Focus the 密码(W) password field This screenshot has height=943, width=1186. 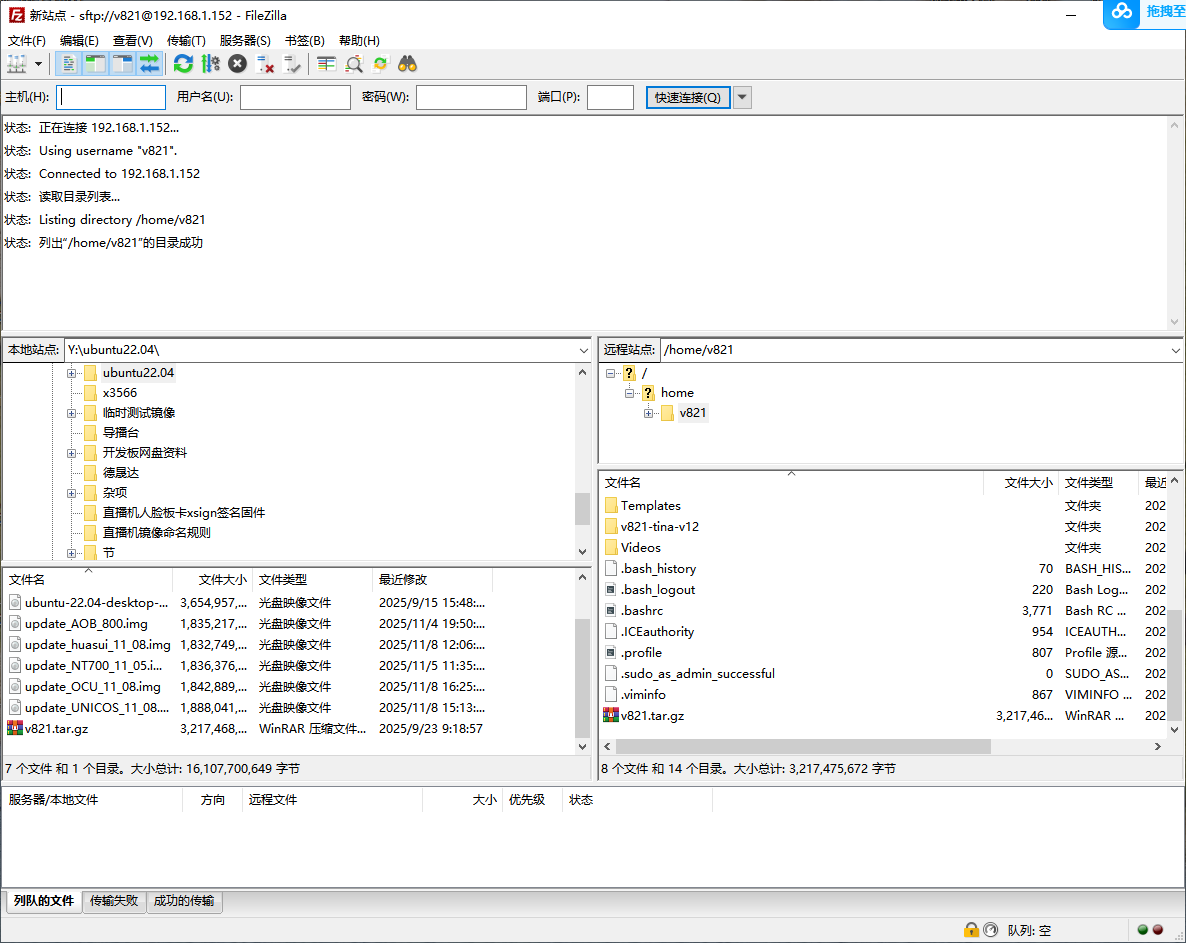click(471, 98)
